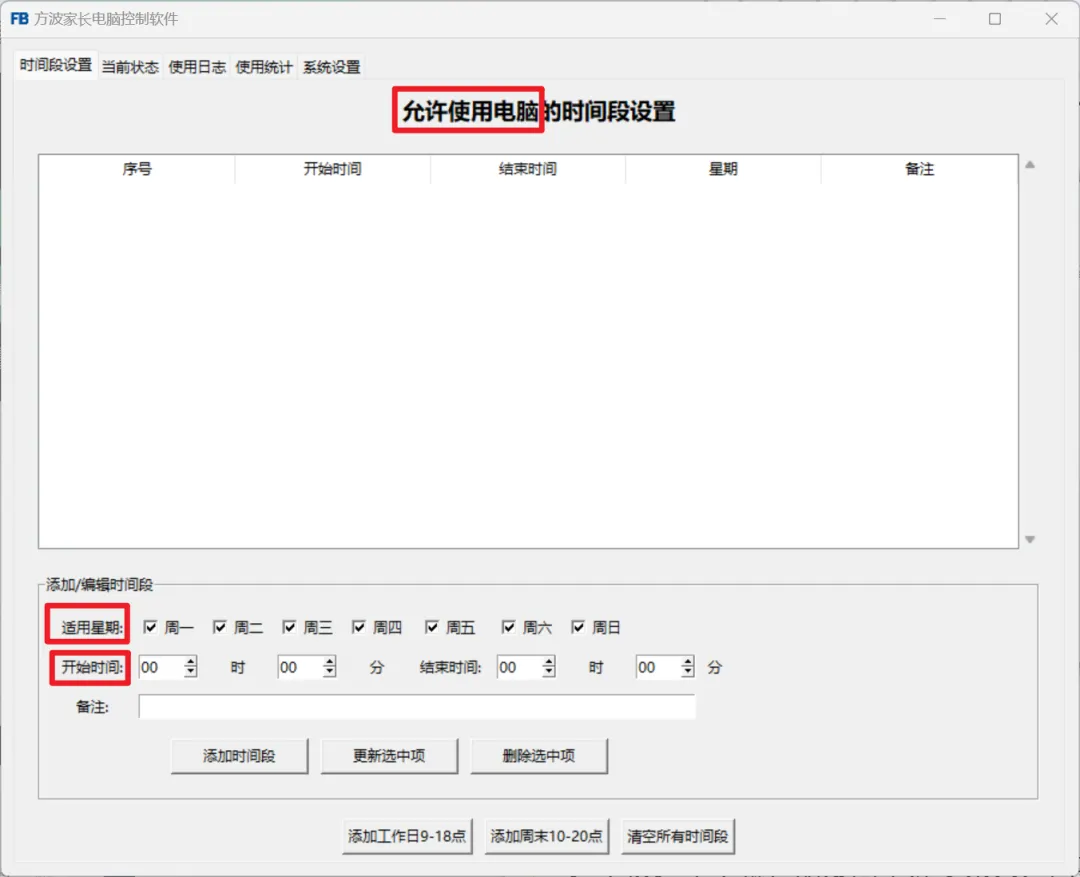Click the 星期 column header
The width and height of the screenshot is (1080, 877).
(x=723, y=169)
